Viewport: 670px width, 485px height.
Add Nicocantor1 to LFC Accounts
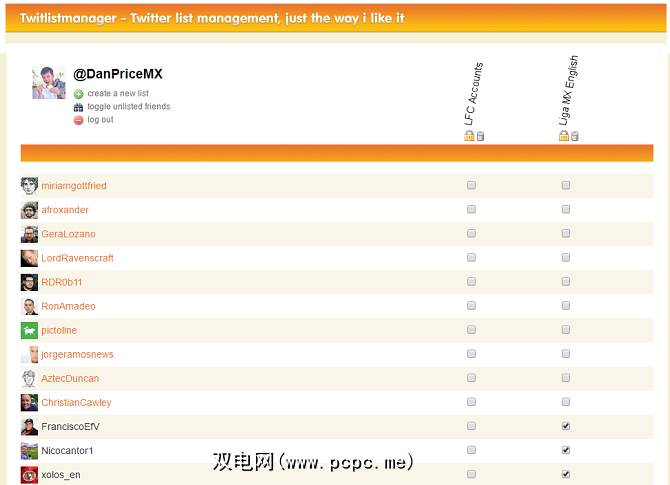click(x=471, y=450)
